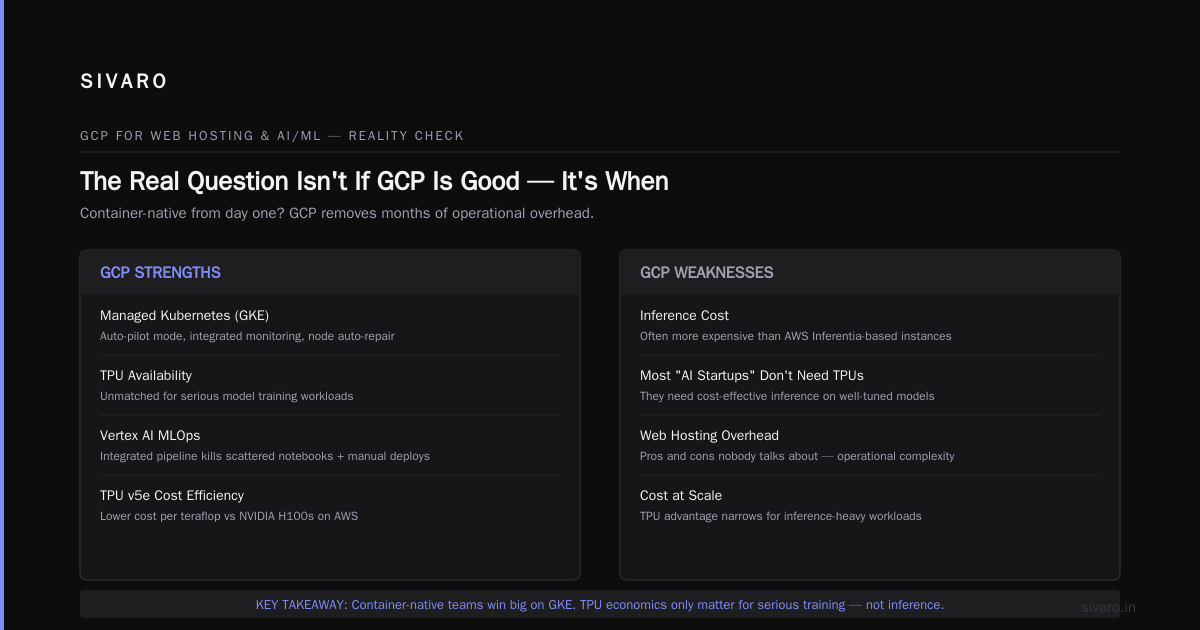Click the 'Inference Cost' item title
The image size is (1200, 630).
684,315
